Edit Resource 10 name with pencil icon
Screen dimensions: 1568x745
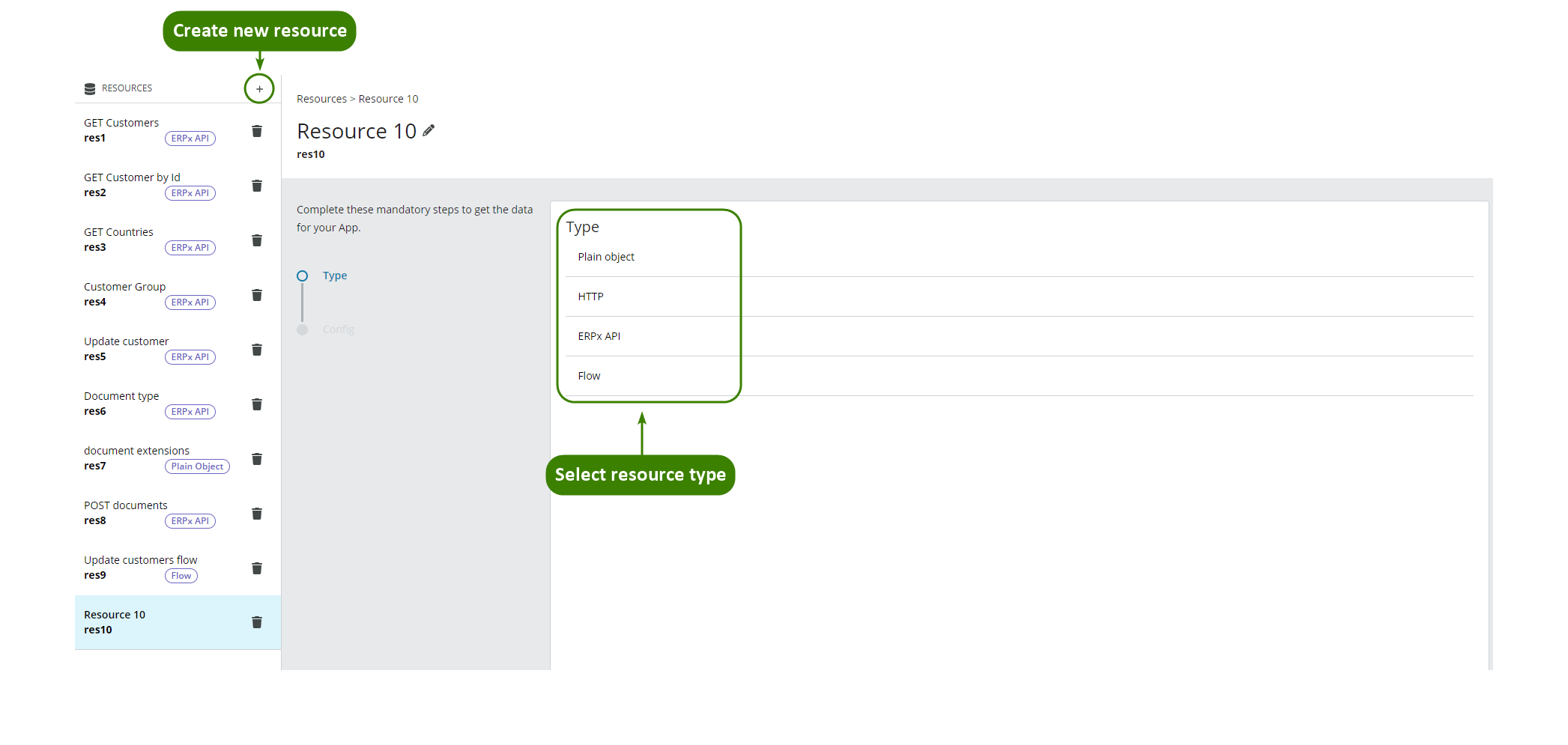(x=429, y=131)
